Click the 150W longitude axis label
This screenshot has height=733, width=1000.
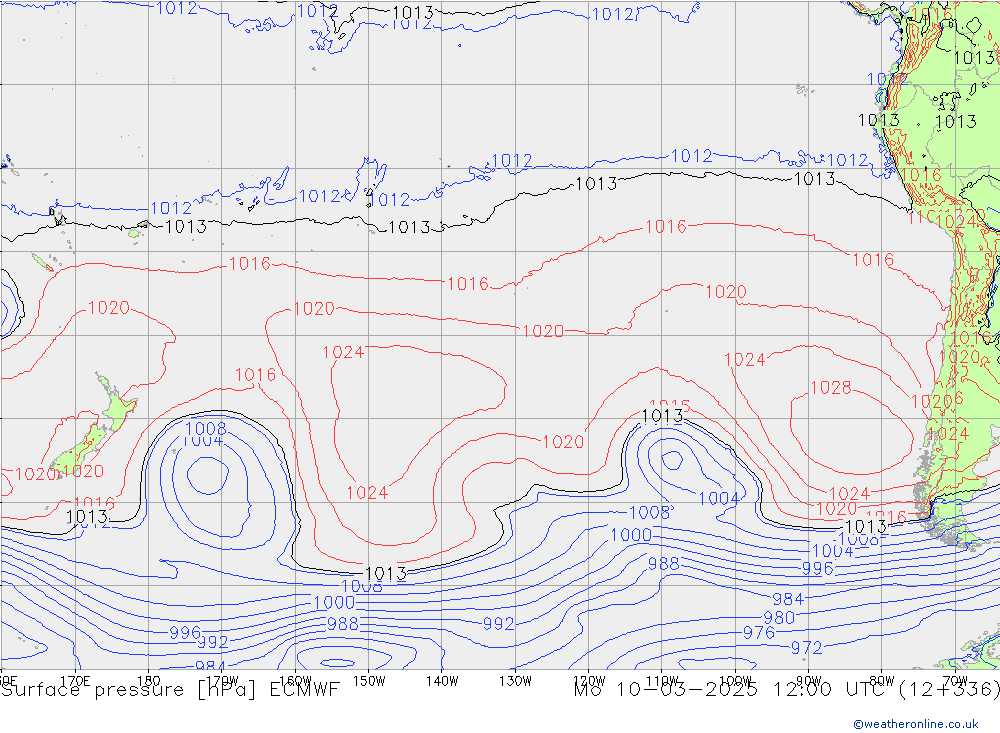coord(369,681)
